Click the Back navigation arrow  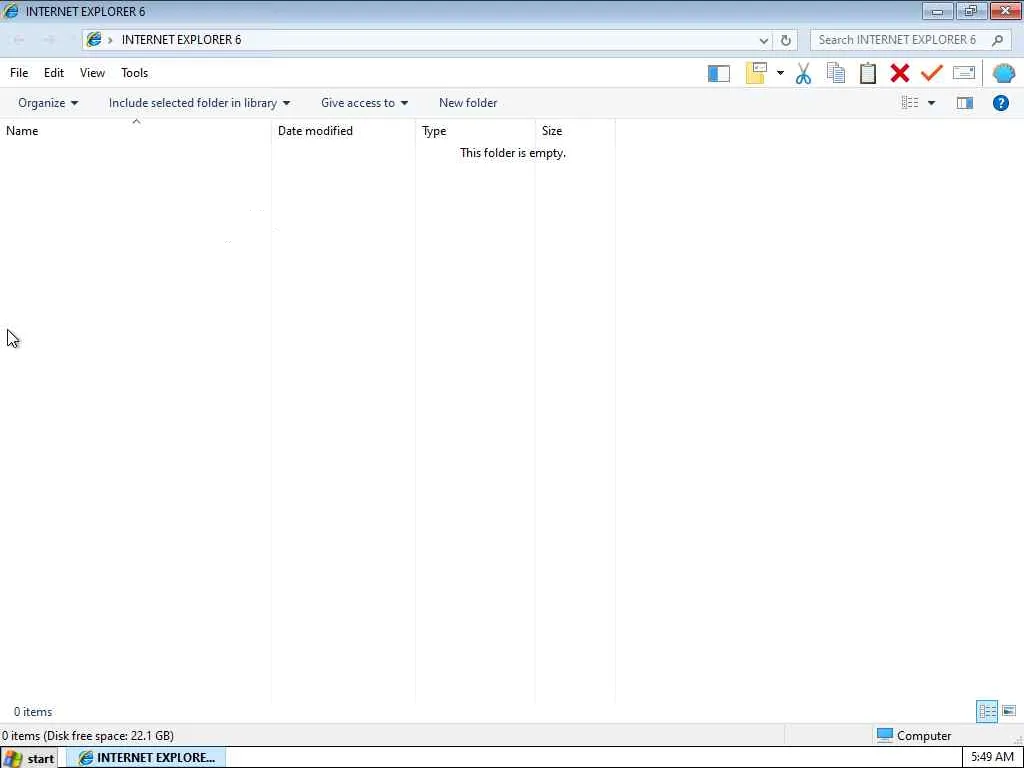pyautogui.click(x=19, y=40)
